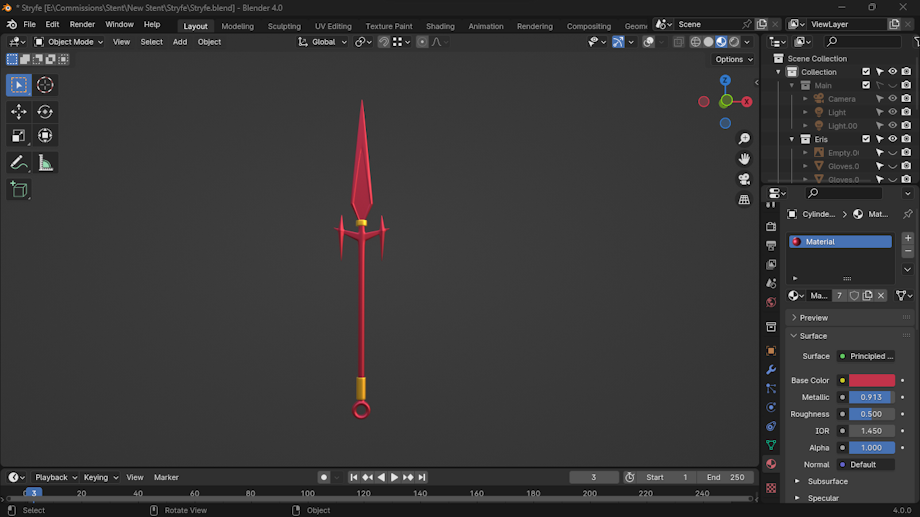920x517 pixels.
Task: Toggle show gizmo button in header
Action: (618, 42)
